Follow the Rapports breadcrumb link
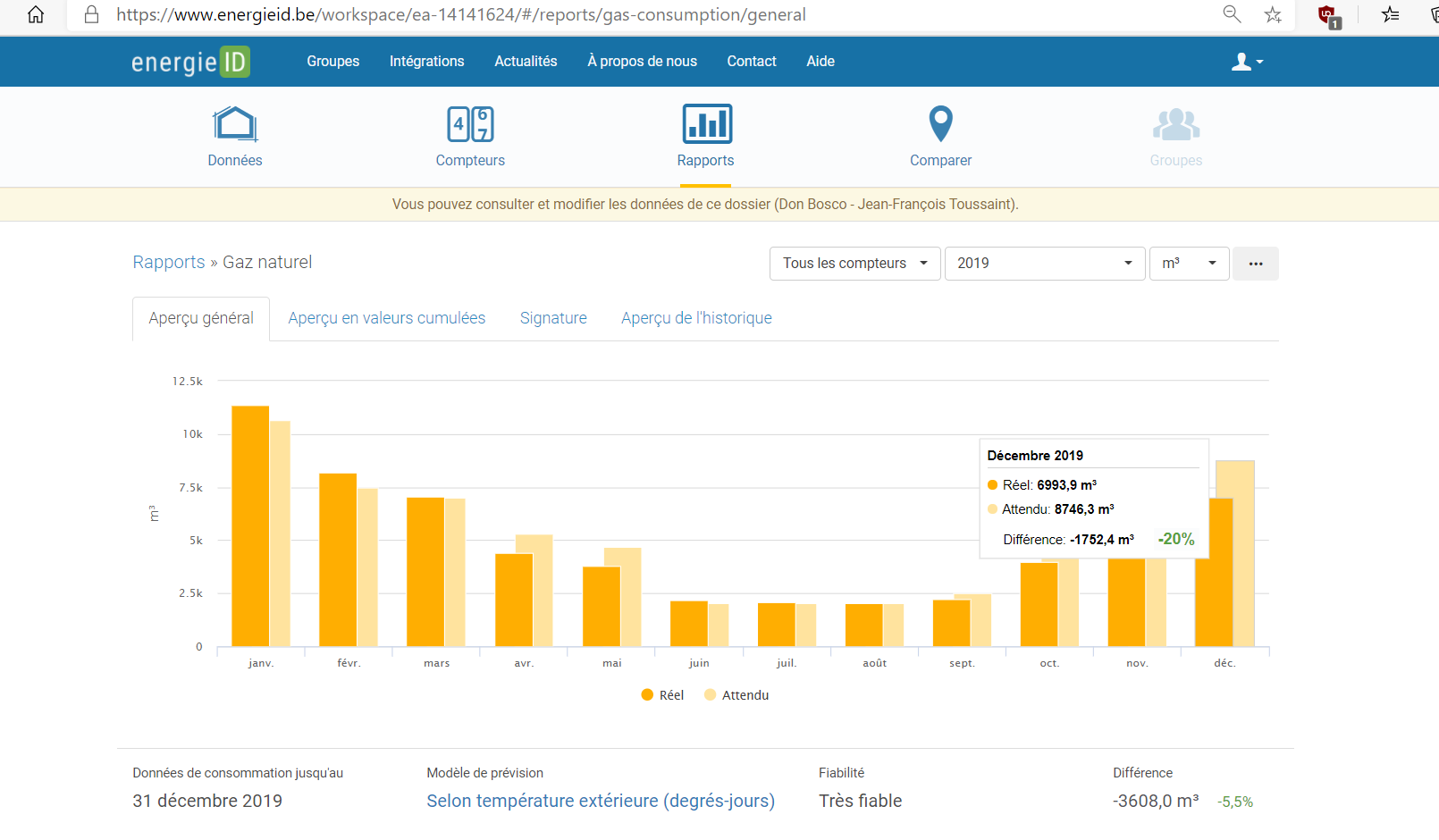 (x=169, y=262)
